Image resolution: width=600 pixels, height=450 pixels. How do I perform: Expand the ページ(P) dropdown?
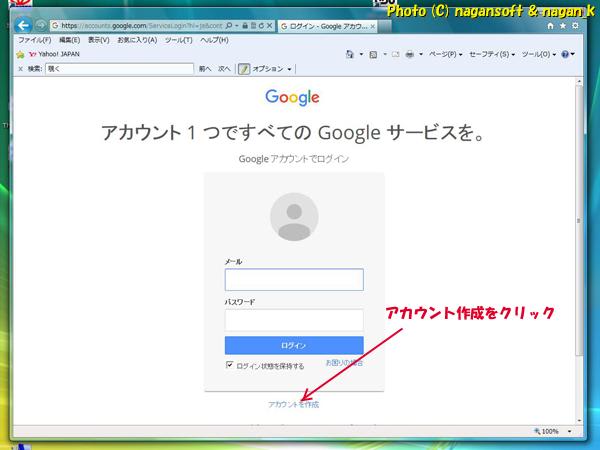[447, 54]
